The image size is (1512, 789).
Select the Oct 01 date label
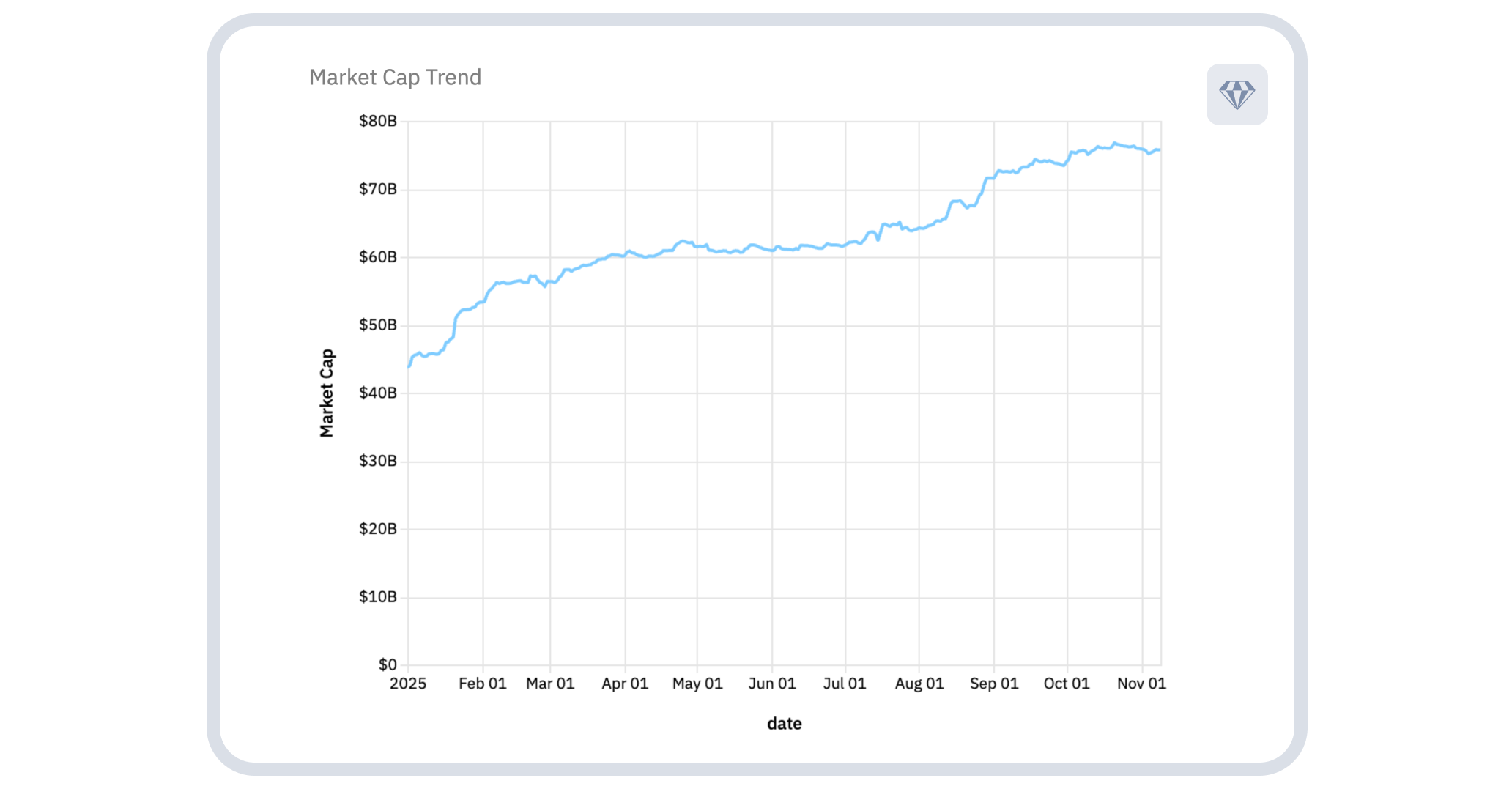[1067, 684]
